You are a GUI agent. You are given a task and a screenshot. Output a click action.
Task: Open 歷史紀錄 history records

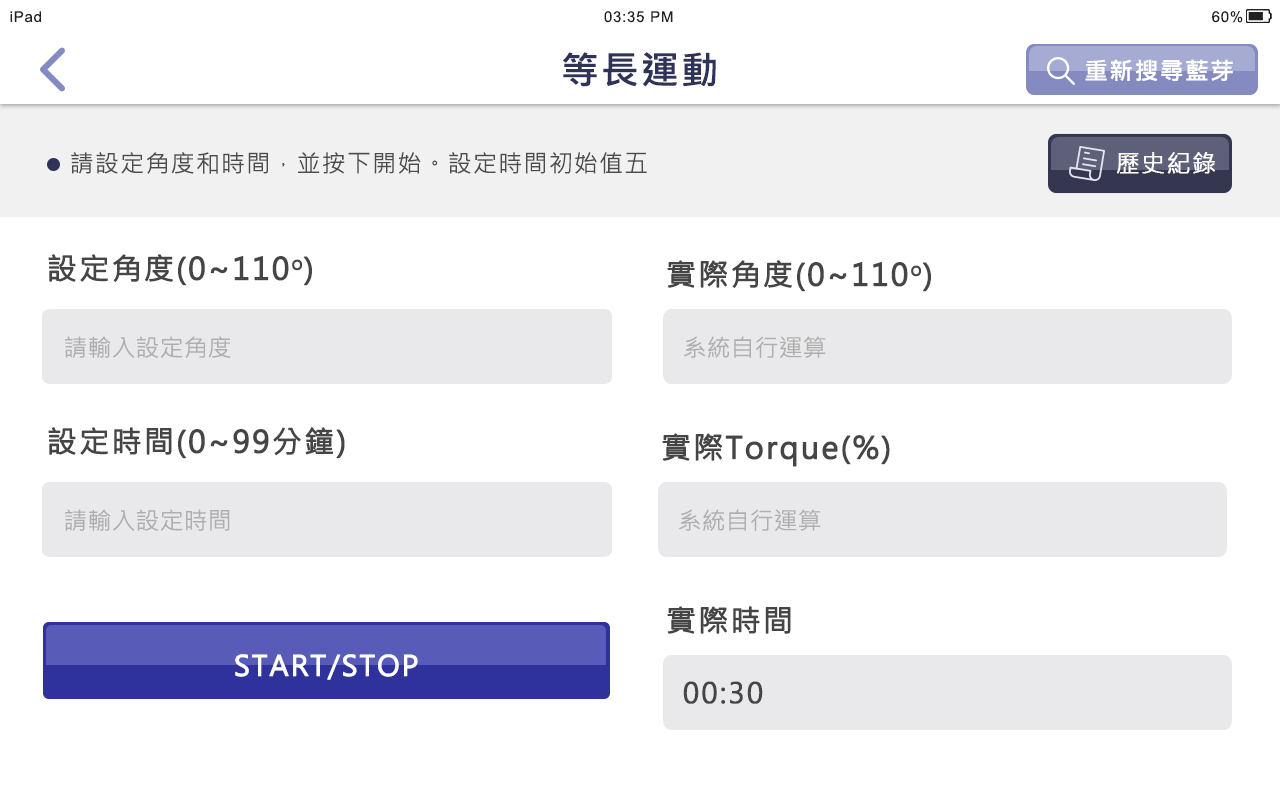[x=1140, y=164]
